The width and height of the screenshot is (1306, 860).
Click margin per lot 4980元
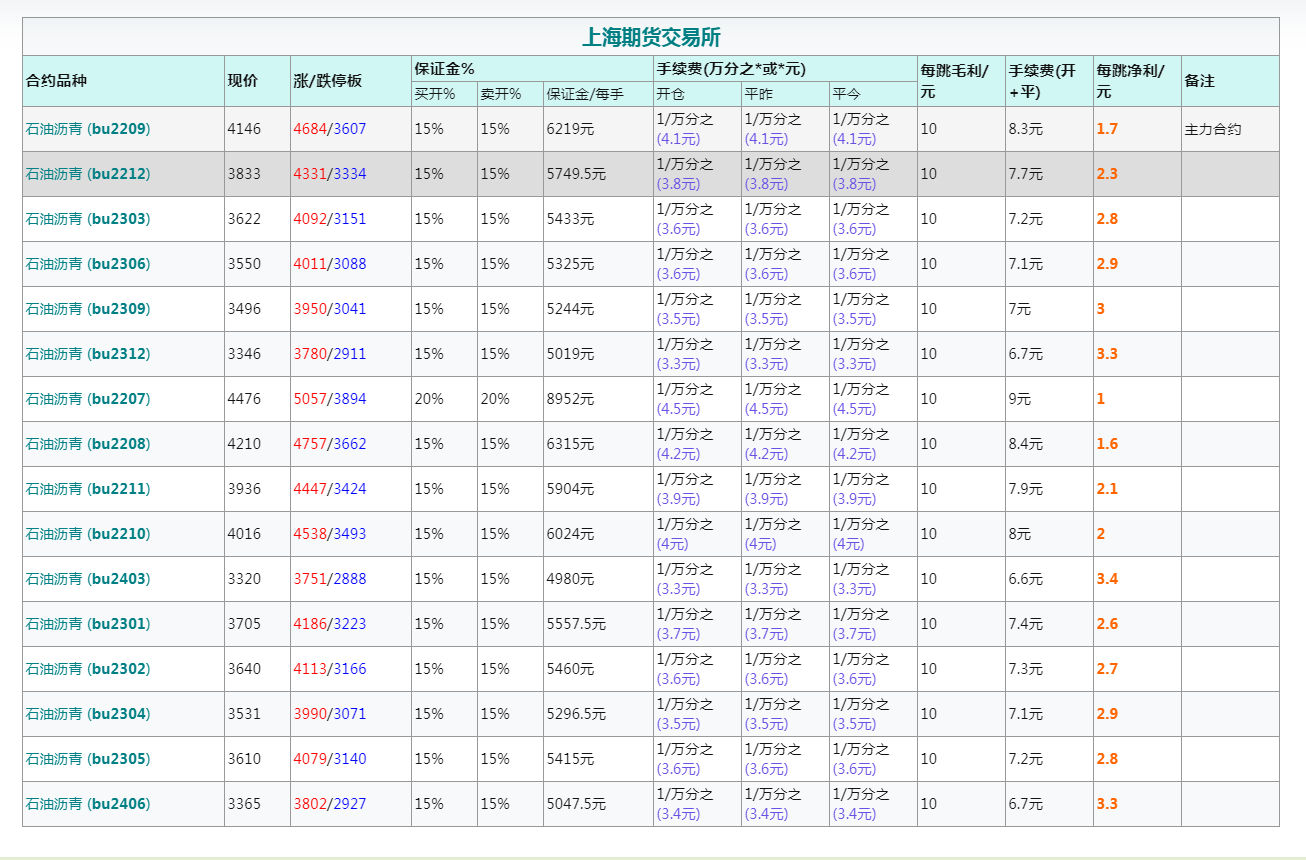pyautogui.click(x=570, y=579)
